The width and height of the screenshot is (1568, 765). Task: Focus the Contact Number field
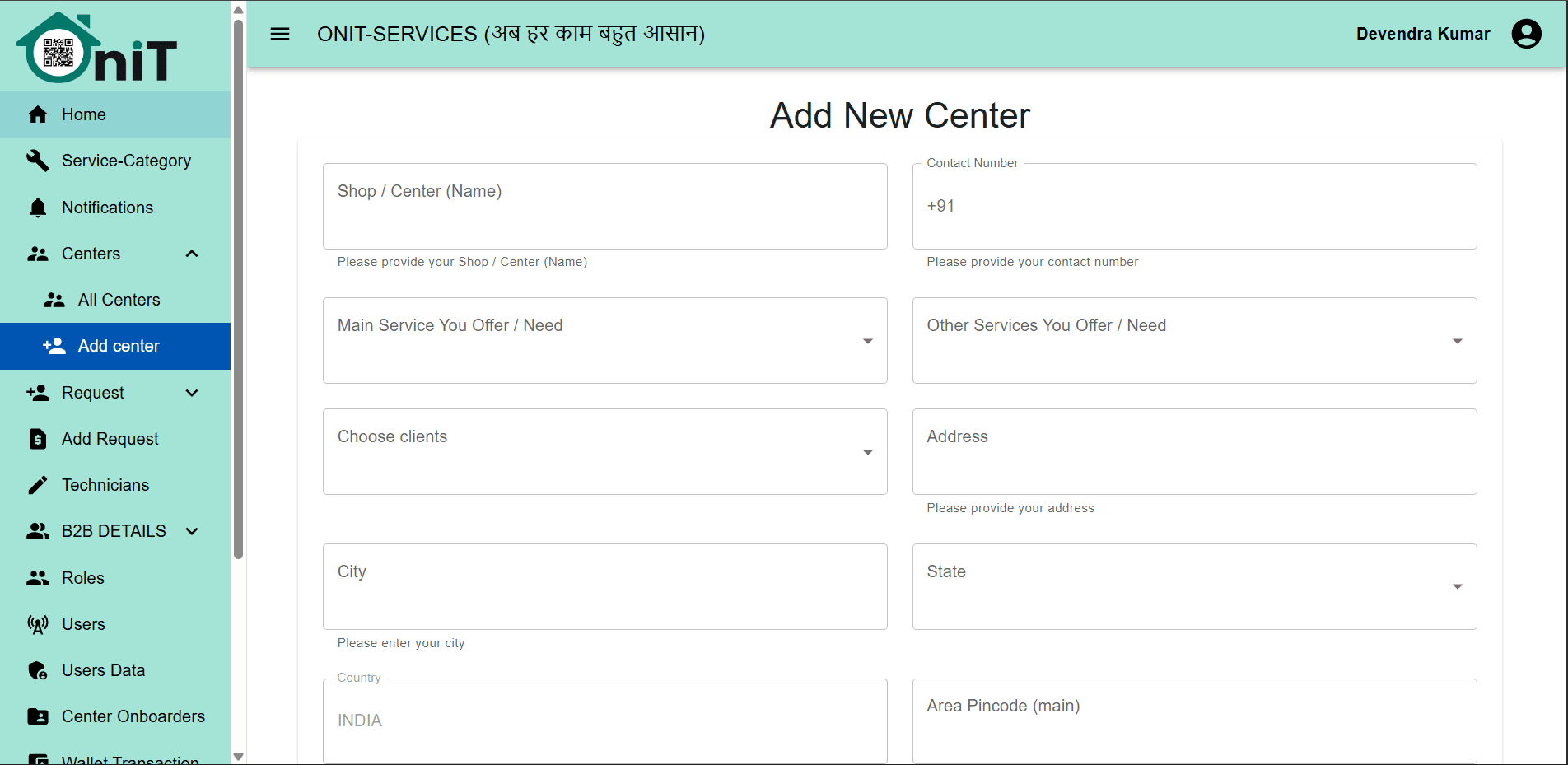click(x=1194, y=206)
